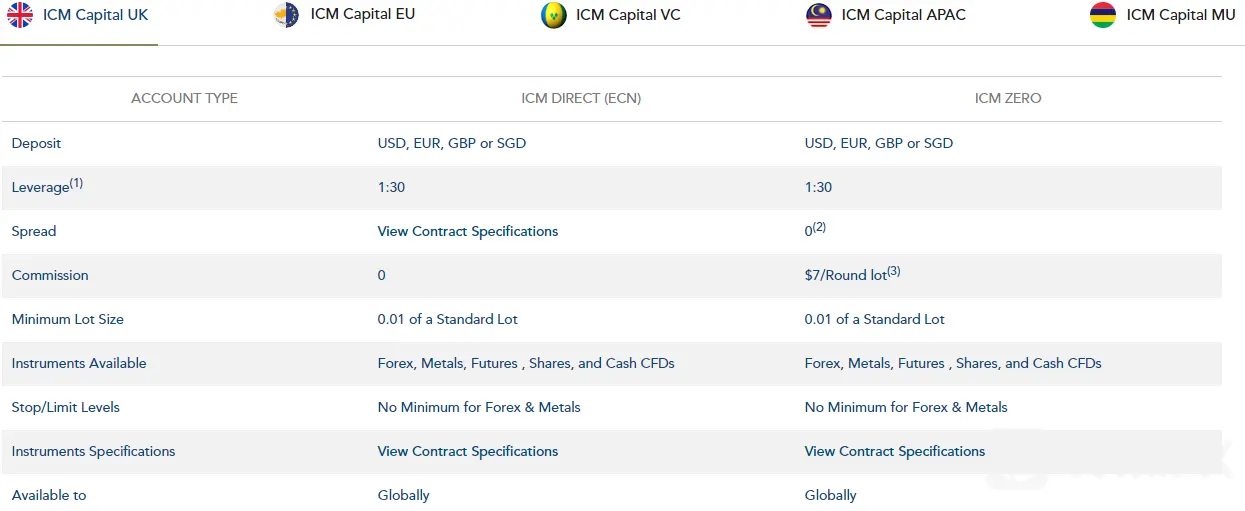Viewport: 1245px width, 511px height.
Task: Click the Saint Vincent flag icon
Action: [554, 15]
